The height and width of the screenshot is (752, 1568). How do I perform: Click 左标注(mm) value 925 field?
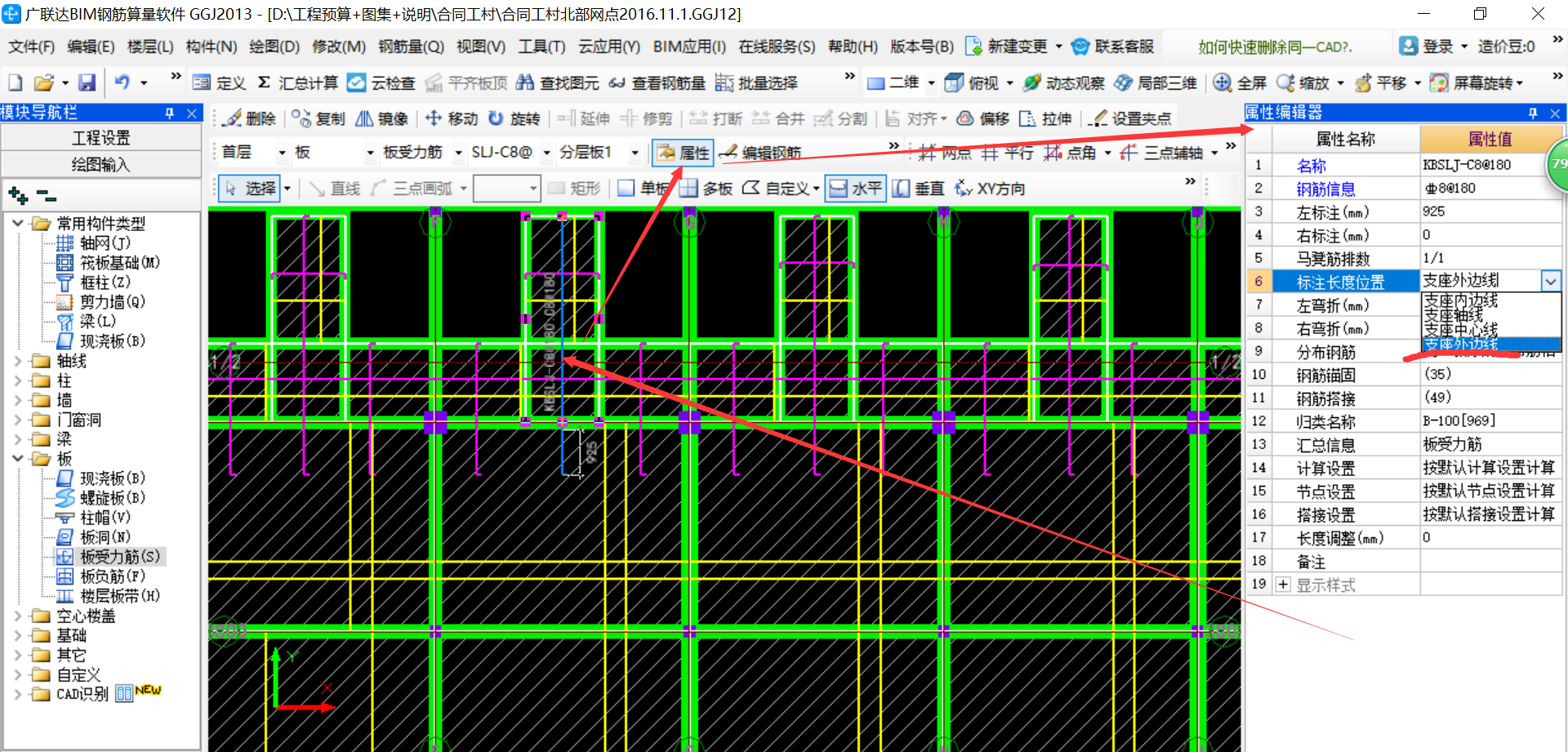(x=1490, y=211)
